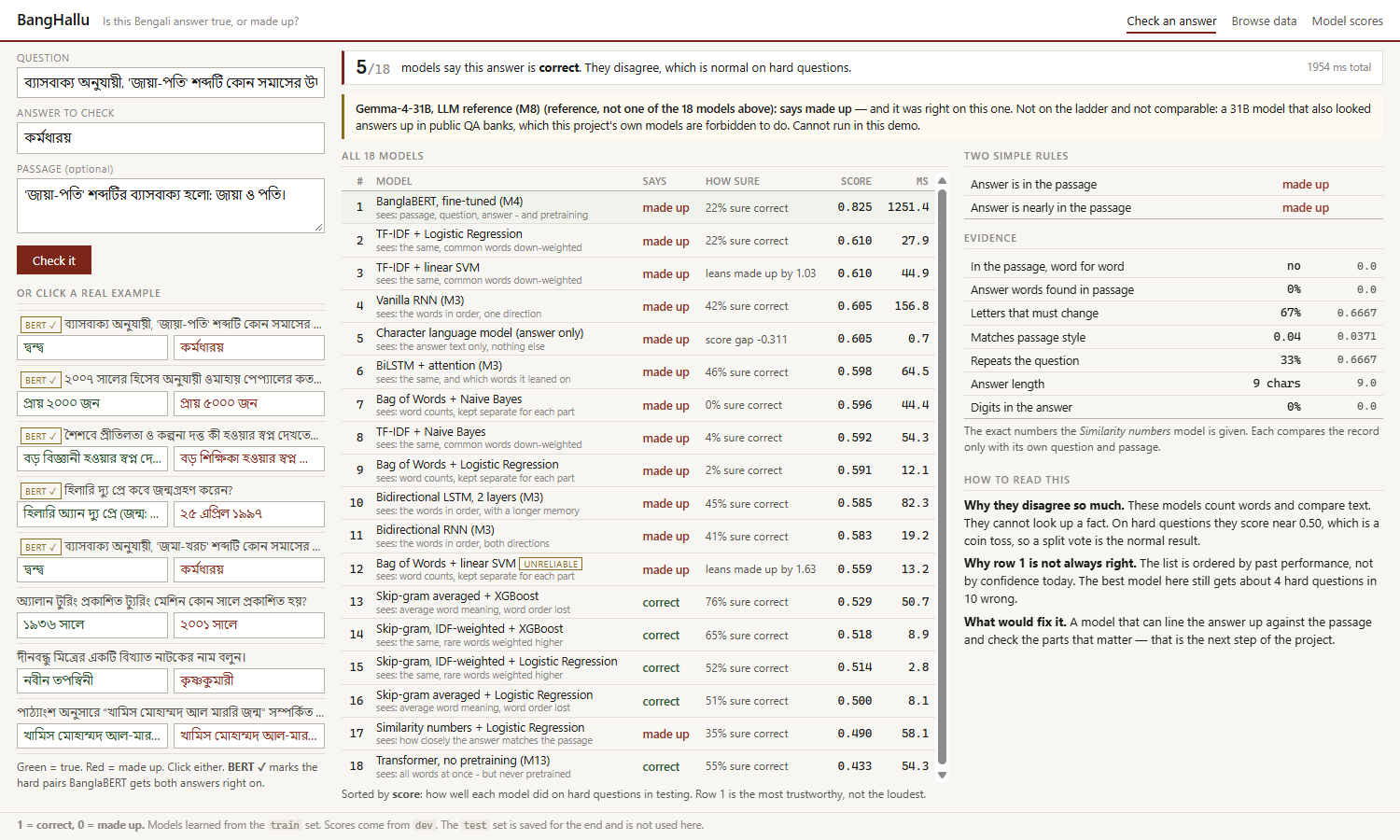
Task: Load example answer '২৫ এপ্রিল ১৯৯৭'
Action: (249, 513)
